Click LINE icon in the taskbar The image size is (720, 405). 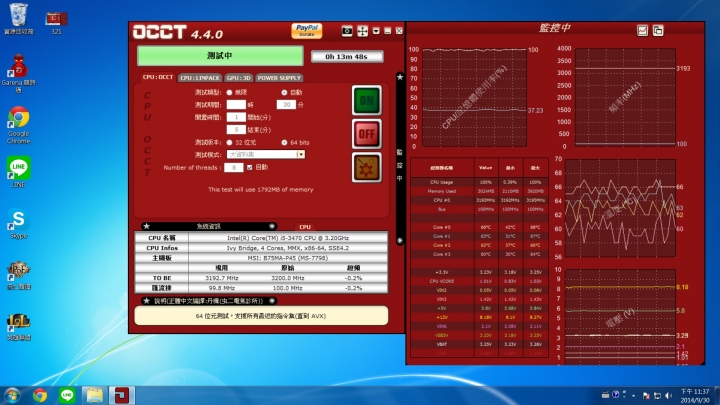click(67, 395)
